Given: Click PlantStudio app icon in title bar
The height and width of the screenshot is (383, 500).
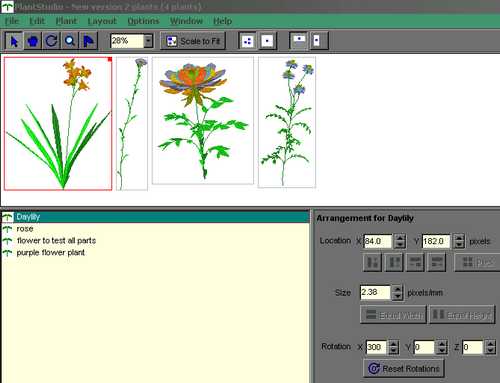Looking at the screenshot, I should point(8,7).
